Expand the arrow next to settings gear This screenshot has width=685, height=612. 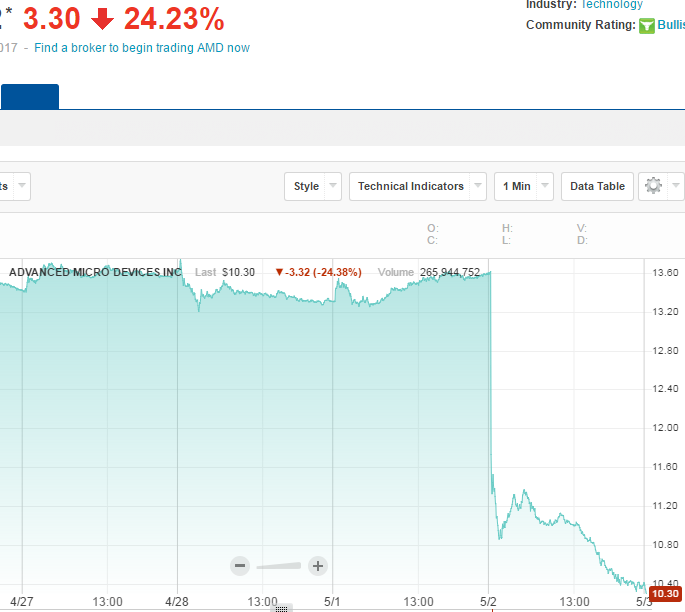coord(677,186)
